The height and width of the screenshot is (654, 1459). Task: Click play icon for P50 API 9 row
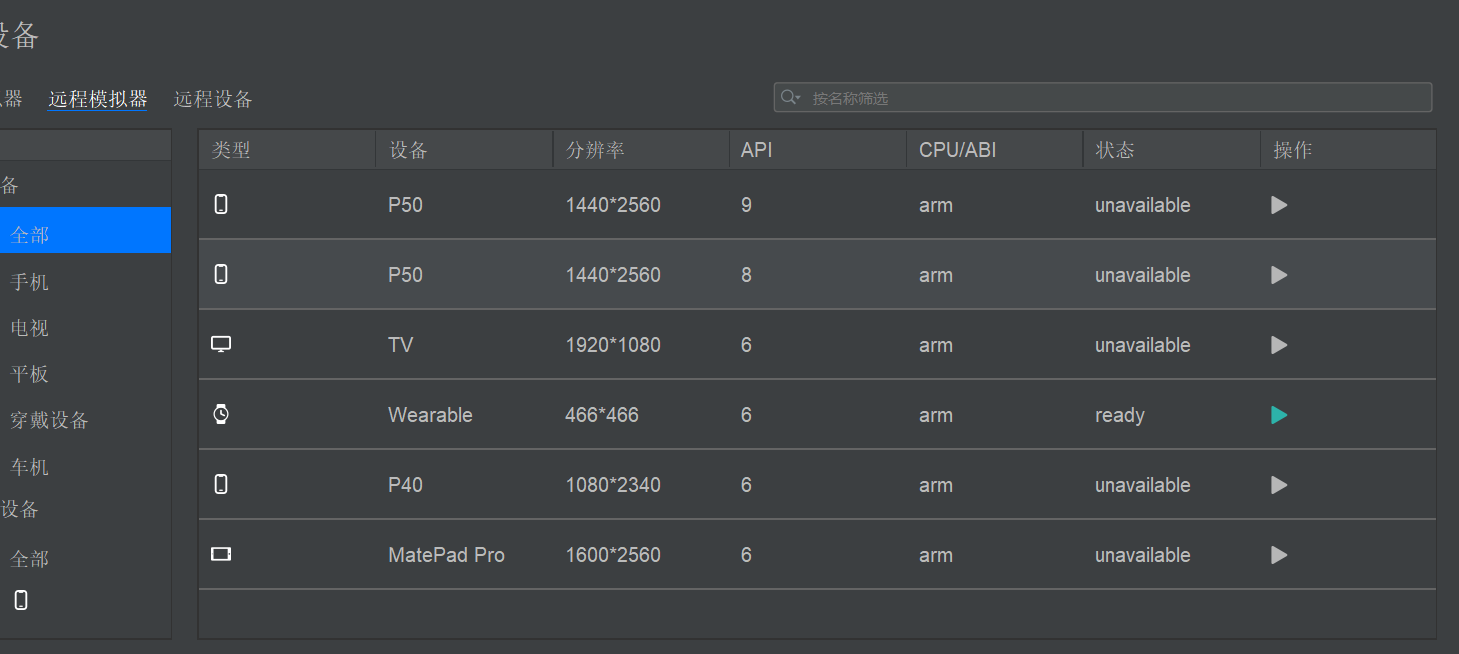(1278, 205)
